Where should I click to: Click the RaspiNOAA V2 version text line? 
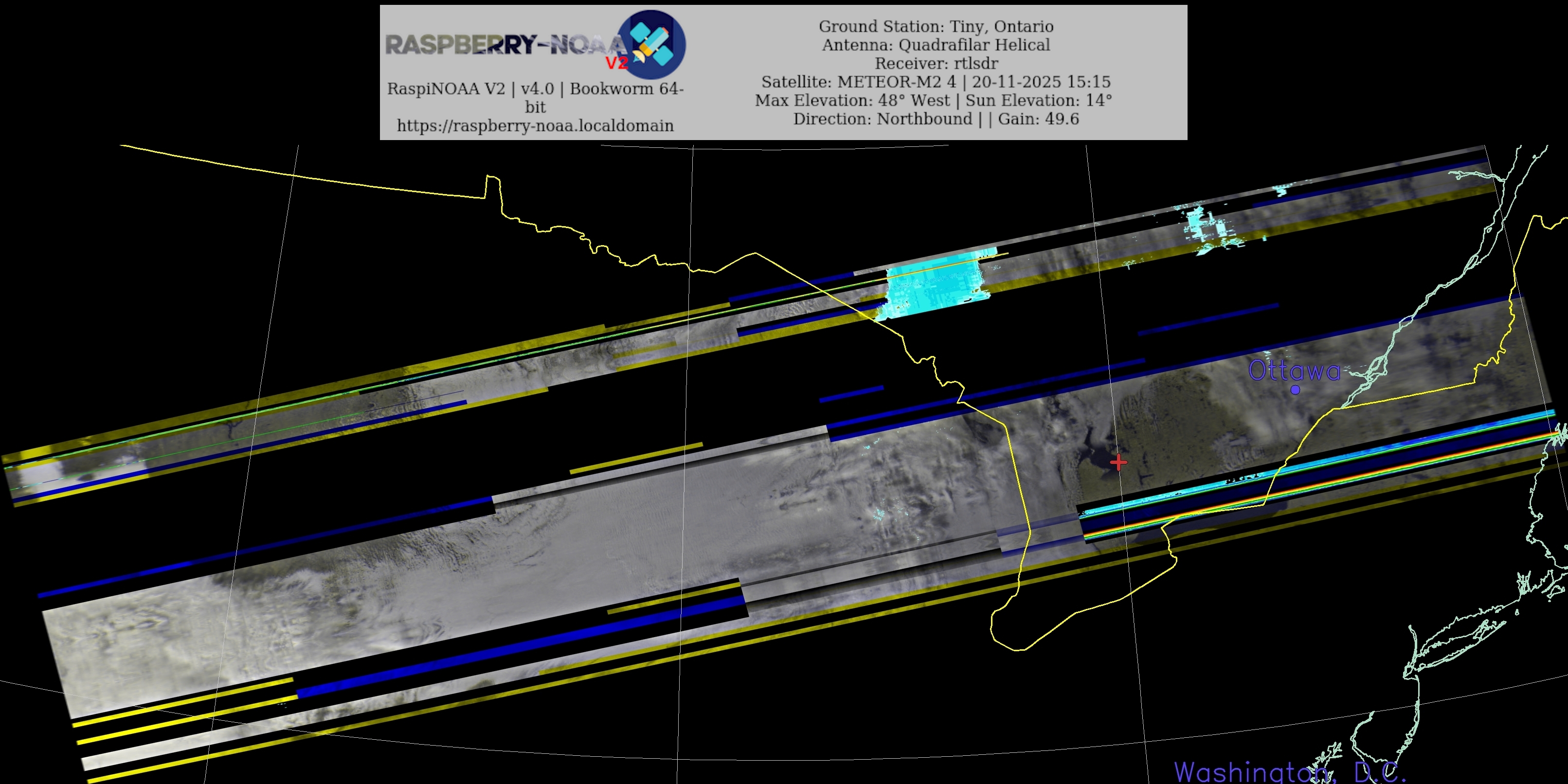[535, 89]
